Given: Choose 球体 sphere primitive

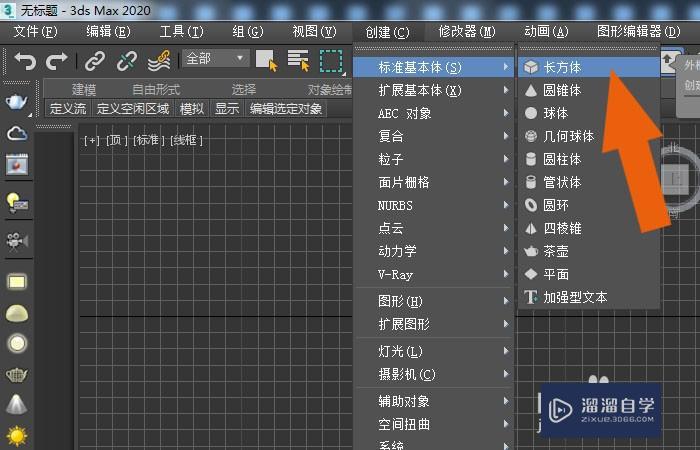Looking at the screenshot, I should click(x=589, y=113).
